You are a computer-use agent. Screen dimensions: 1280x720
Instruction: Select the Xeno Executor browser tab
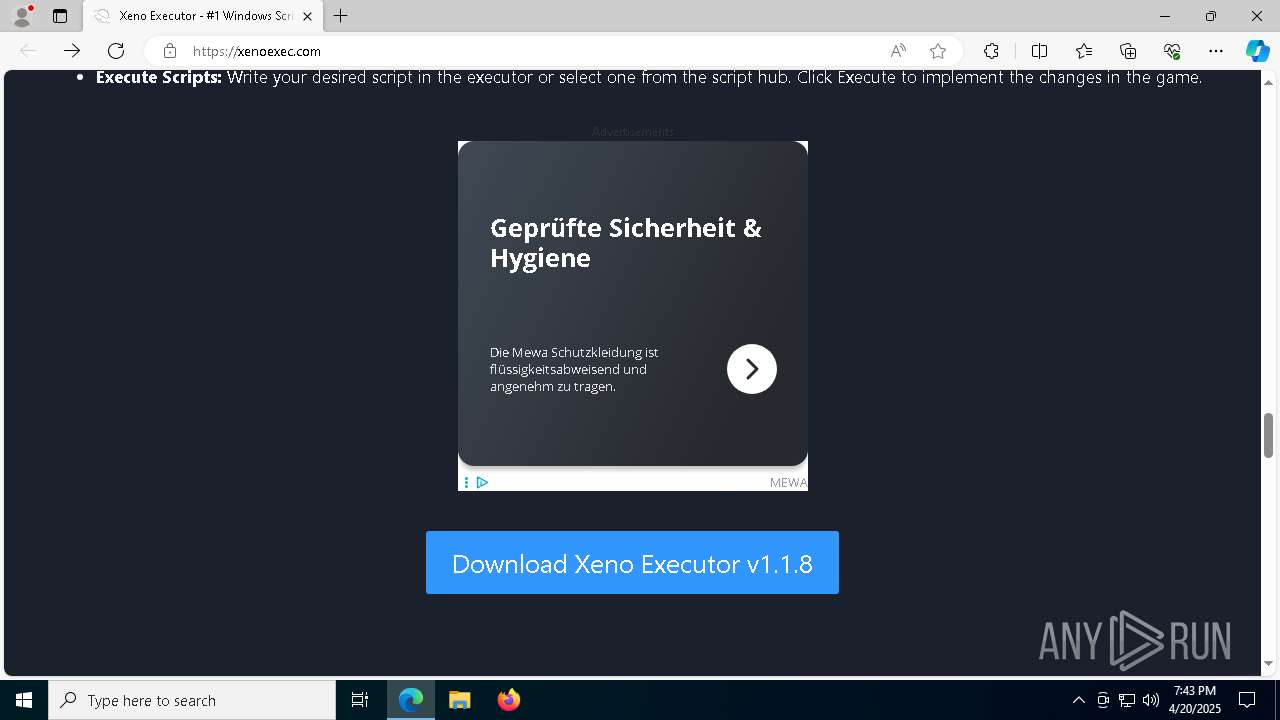[203, 16]
